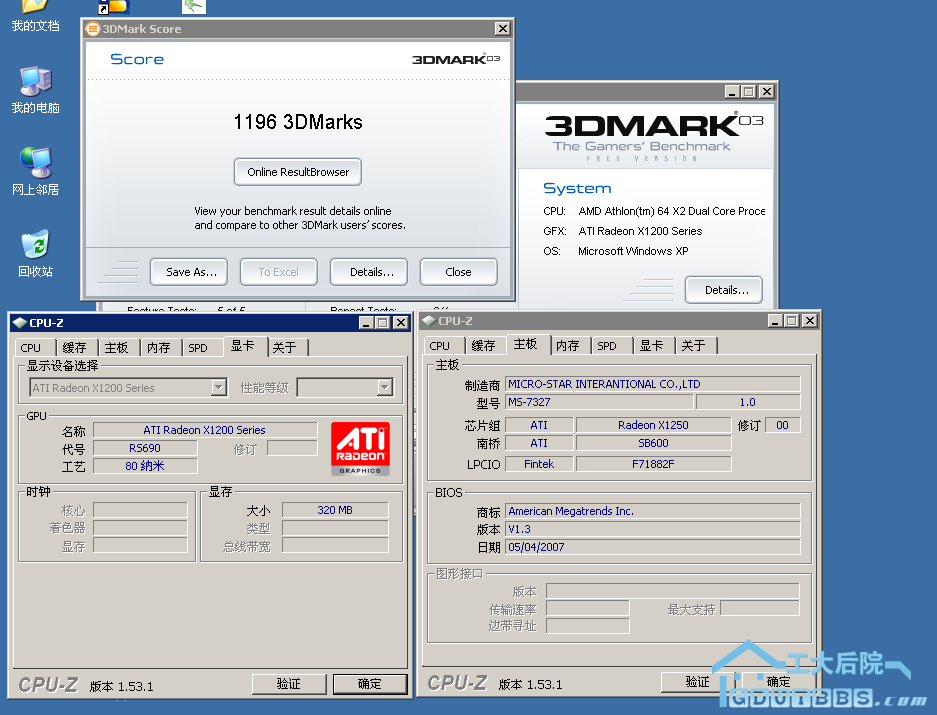Image resolution: width=937 pixels, height=715 pixels.
Task: Click the Radeon X1250 chipset field
Action: pyautogui.click(x=653, y=425)
